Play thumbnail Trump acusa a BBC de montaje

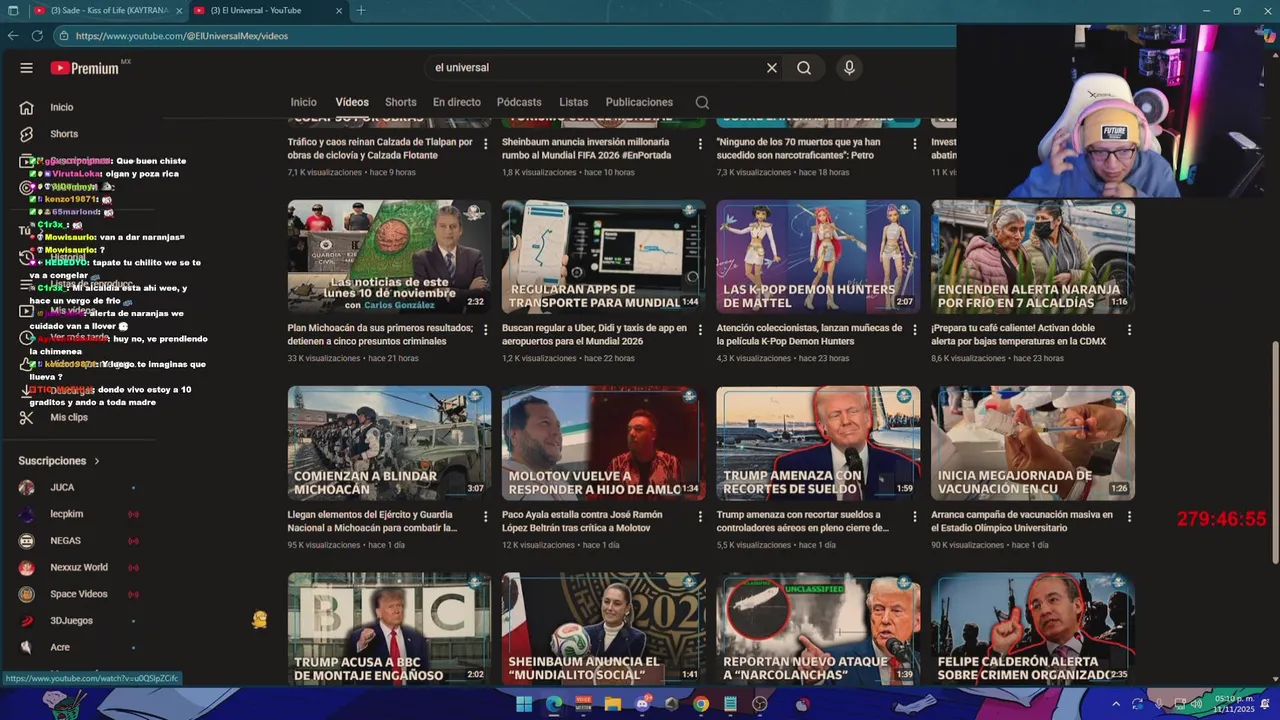(x=389, y=628)
